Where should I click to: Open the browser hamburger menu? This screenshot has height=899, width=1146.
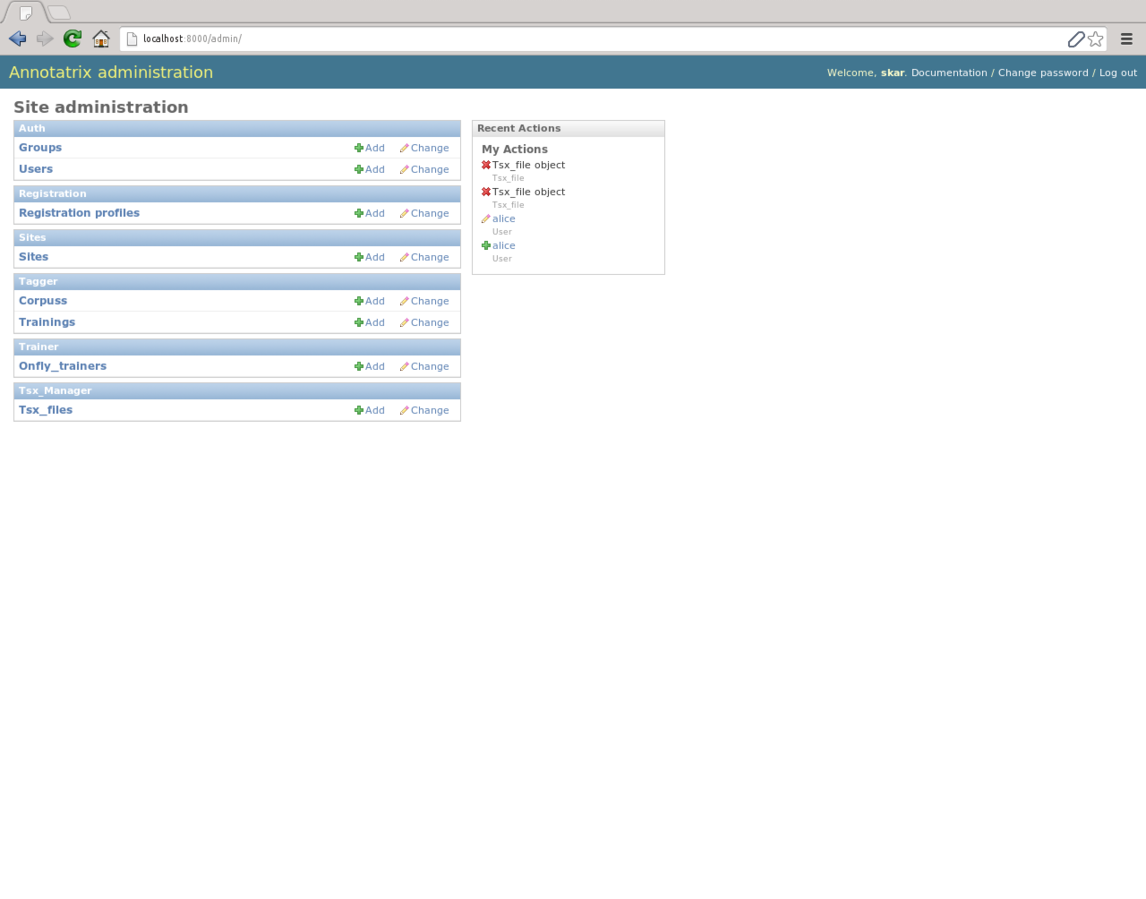pyautogui.click(x=1127, y=39)
